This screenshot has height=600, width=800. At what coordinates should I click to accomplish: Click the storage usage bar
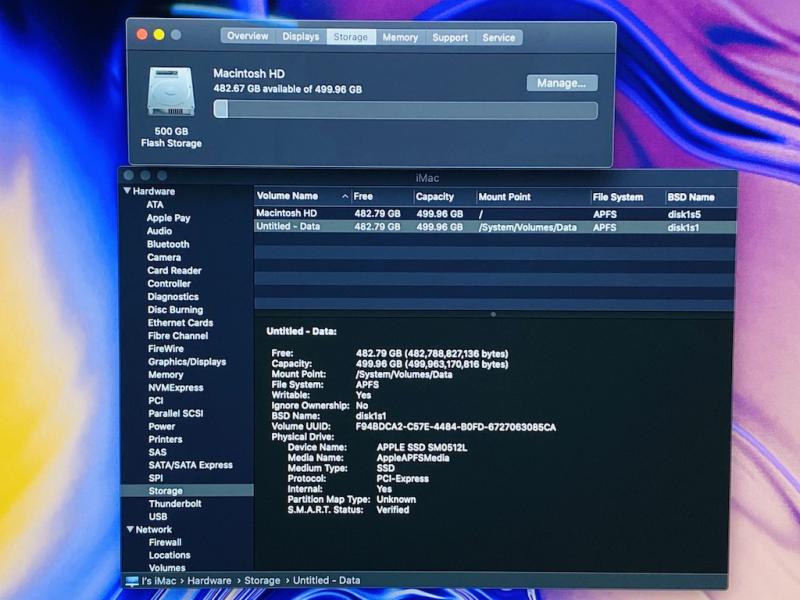click(x=405, y=110)
